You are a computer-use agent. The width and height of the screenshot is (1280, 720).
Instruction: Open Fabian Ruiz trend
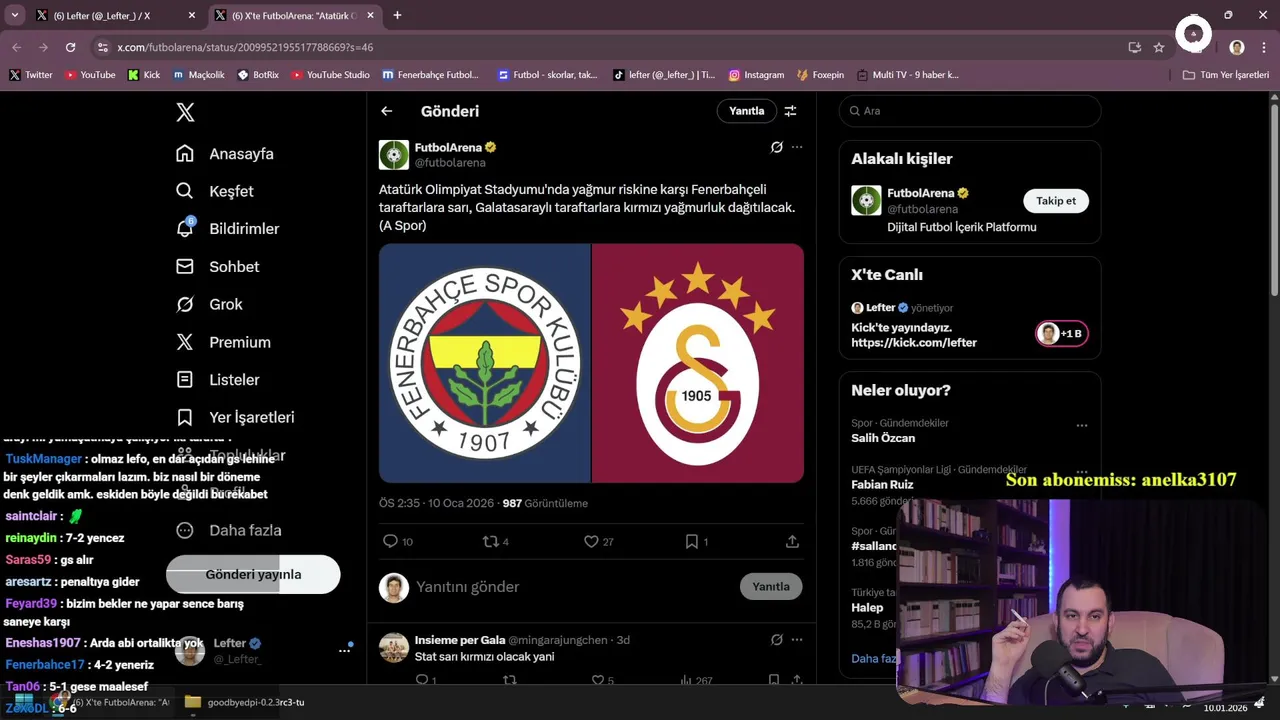pyautogui.click(x=882, y=484)
